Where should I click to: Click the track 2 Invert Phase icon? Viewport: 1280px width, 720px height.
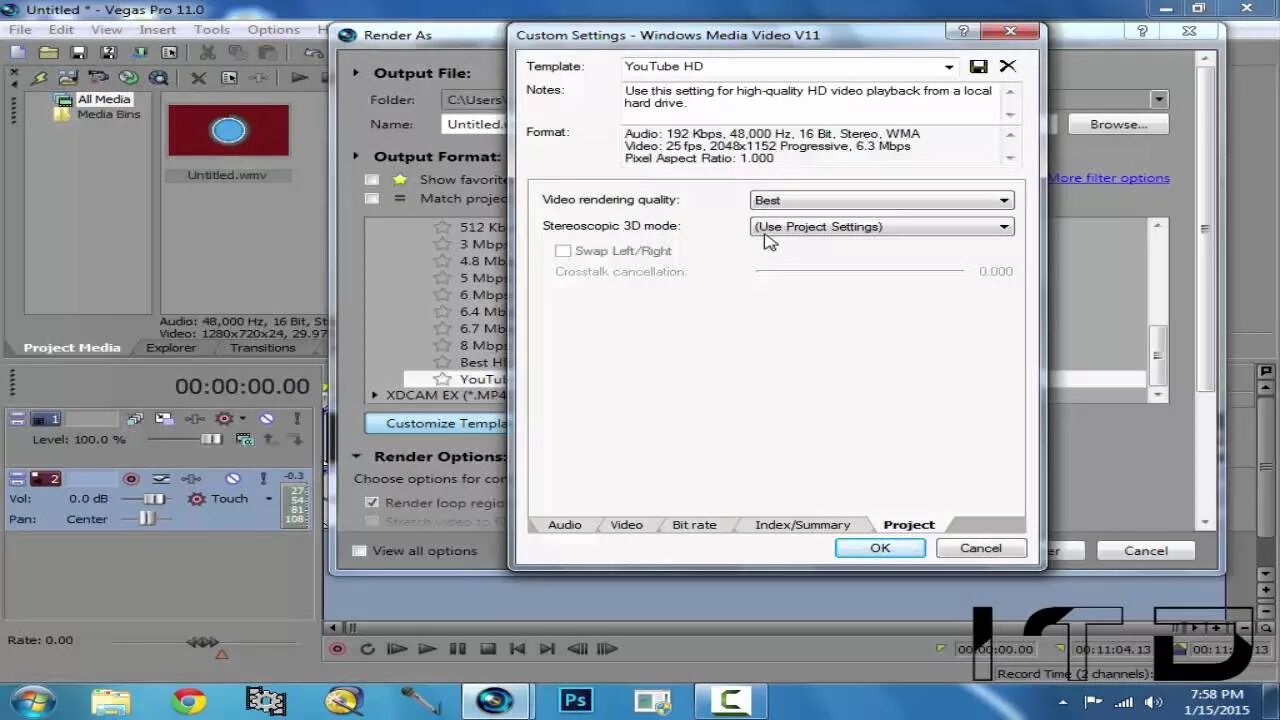[161, 479]
